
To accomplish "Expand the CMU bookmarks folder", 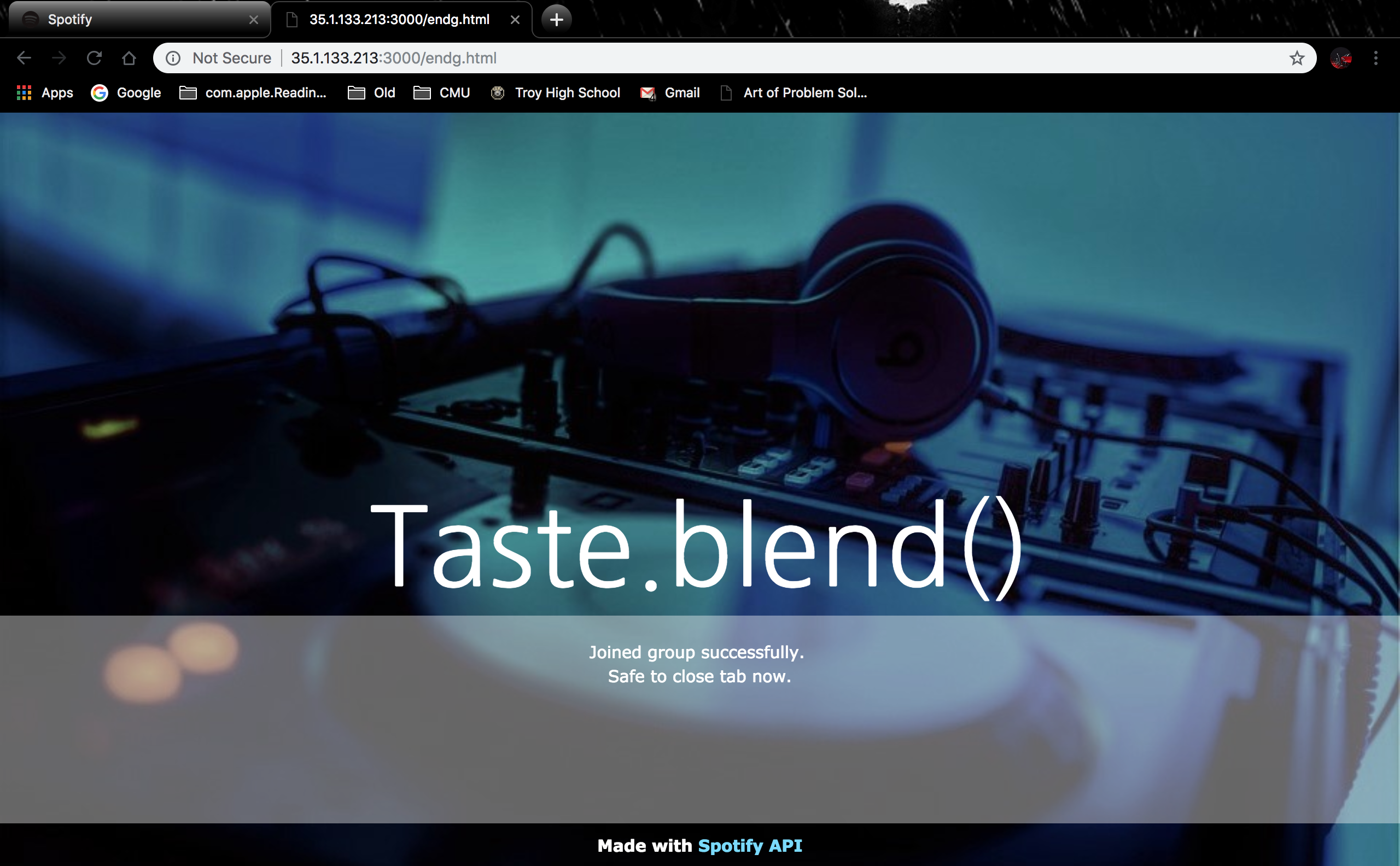I will [x=442, y=93].
